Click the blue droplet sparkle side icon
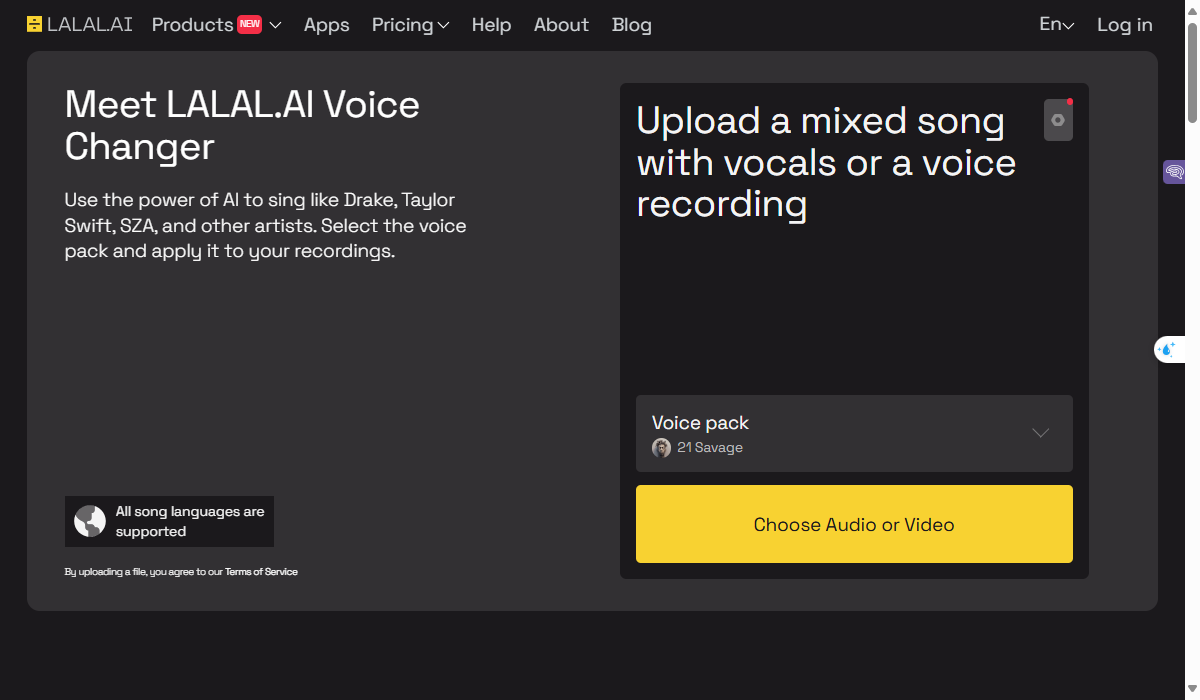 (1167, 349)
